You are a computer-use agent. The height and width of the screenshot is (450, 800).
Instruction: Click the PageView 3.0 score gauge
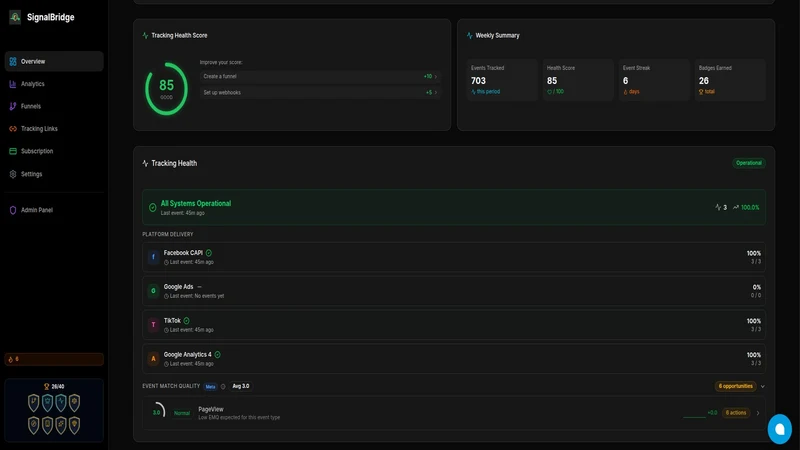[x=157, y=412]
